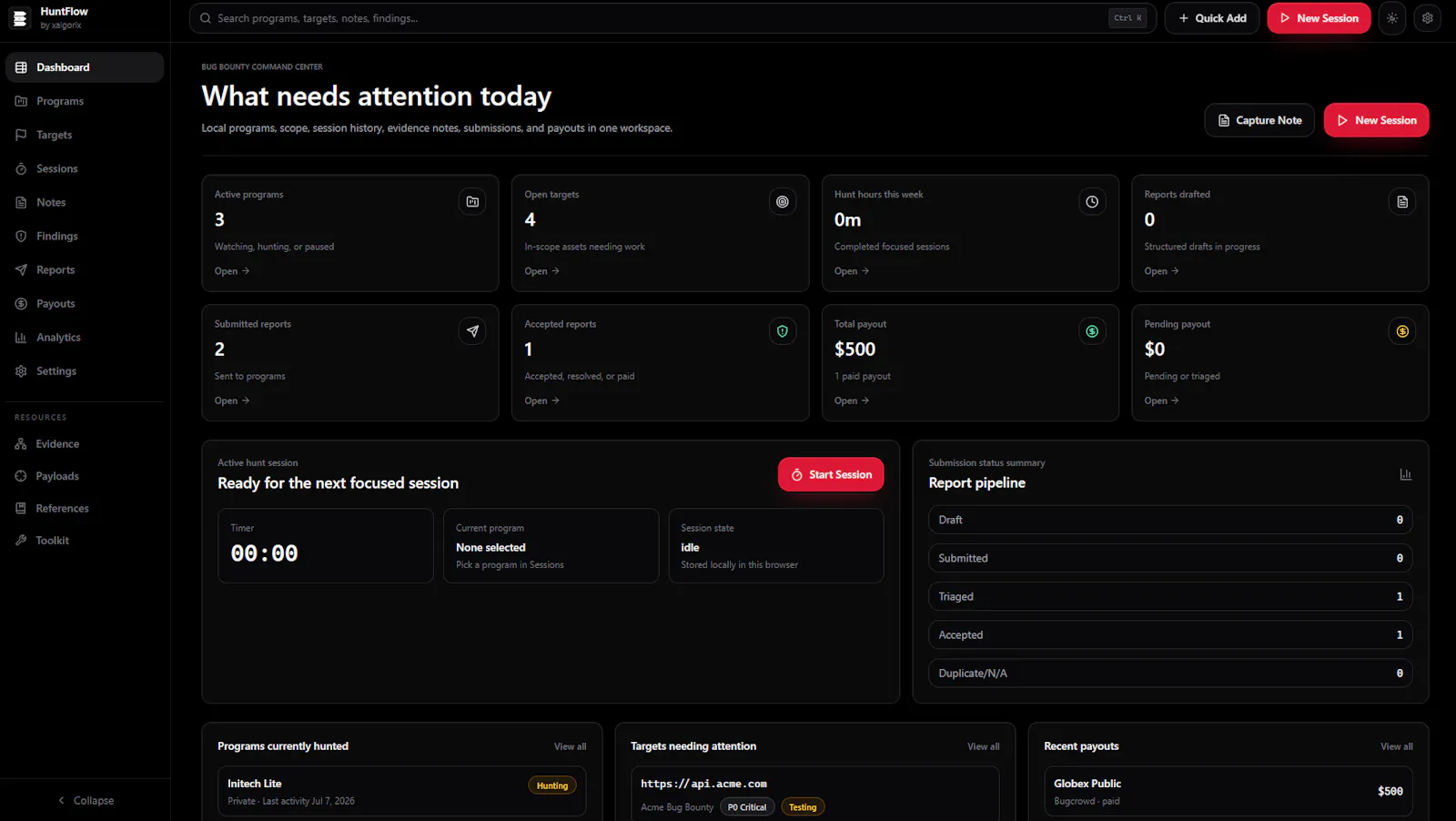Click New Session in the top bar
The image size is (1456, 821).
1319,18
